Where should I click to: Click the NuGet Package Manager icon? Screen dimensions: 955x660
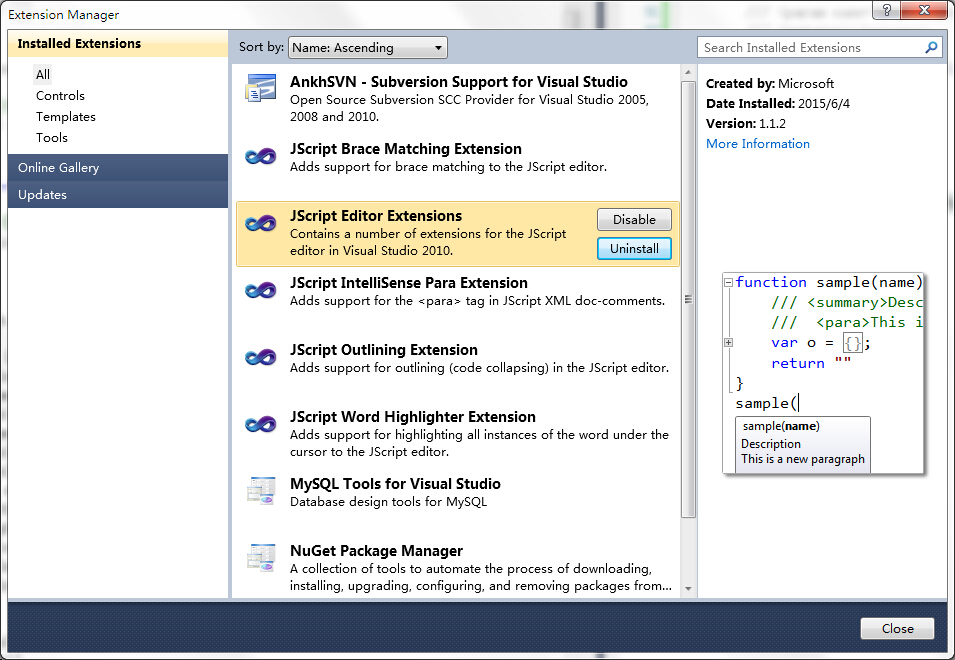[261, 558]
